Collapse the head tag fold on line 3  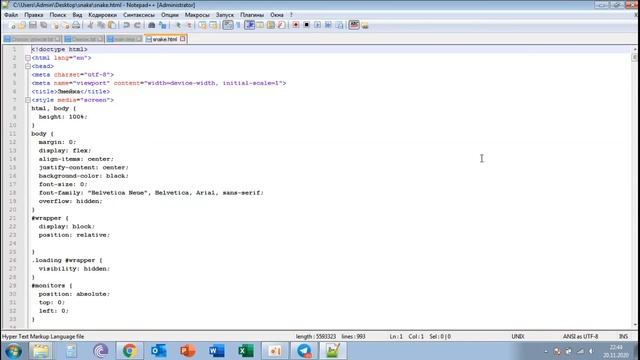click(x=28, y=66)
